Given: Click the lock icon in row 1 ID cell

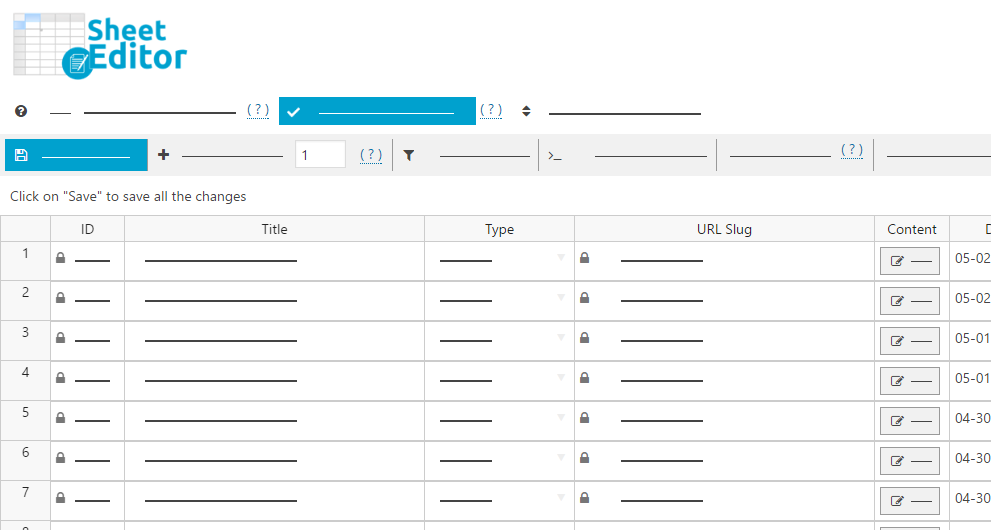Looking at the screenshot, I should (x=61, y=258).
